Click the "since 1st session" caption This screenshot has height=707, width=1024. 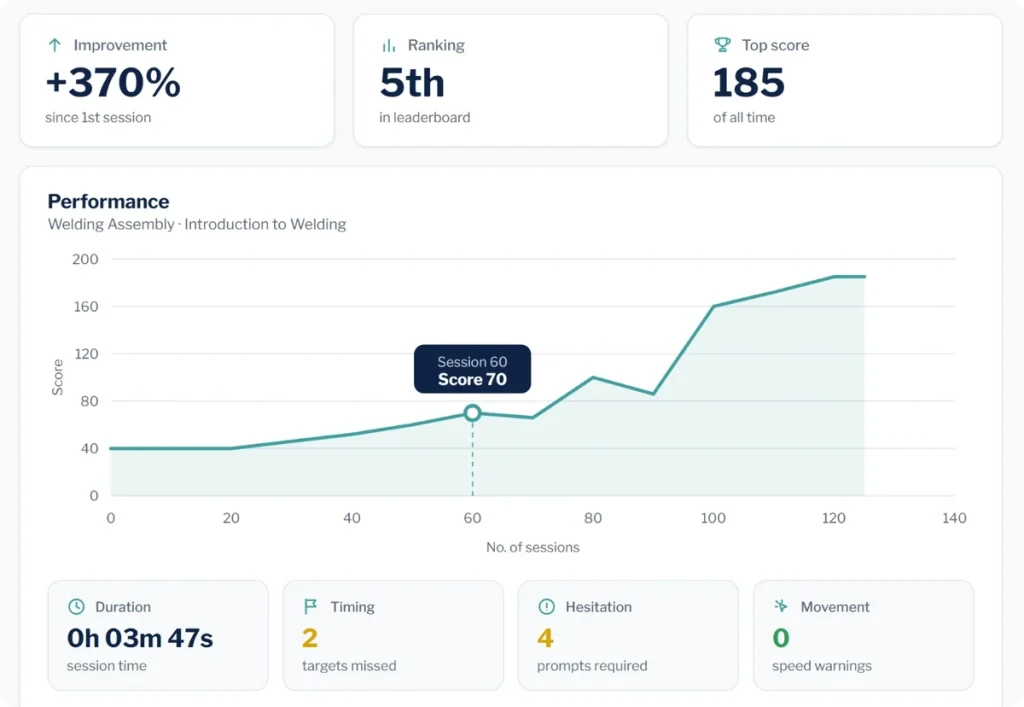coord(98,118)
